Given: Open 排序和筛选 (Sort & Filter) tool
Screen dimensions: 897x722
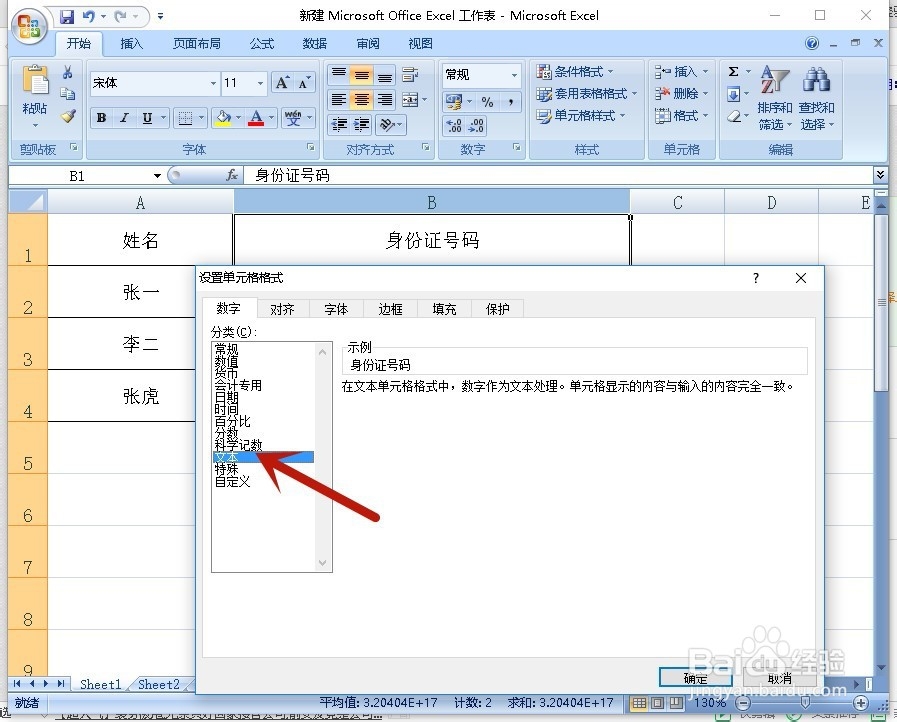Looking at the screenshot, I should [774, 97].
